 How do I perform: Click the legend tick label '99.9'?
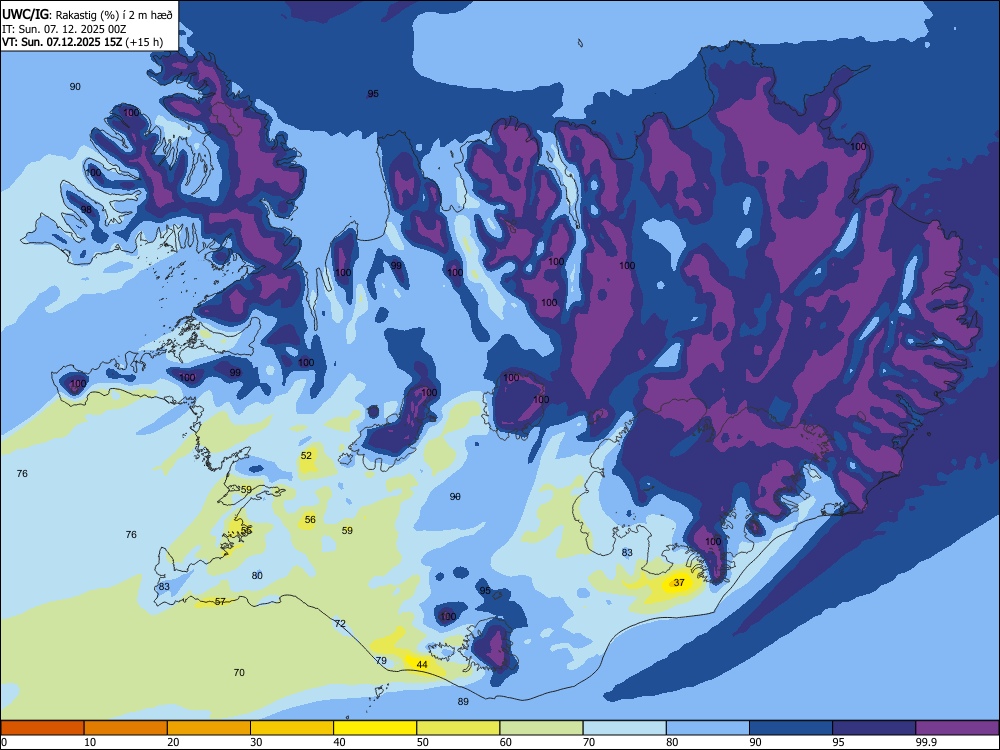point(925,742)
